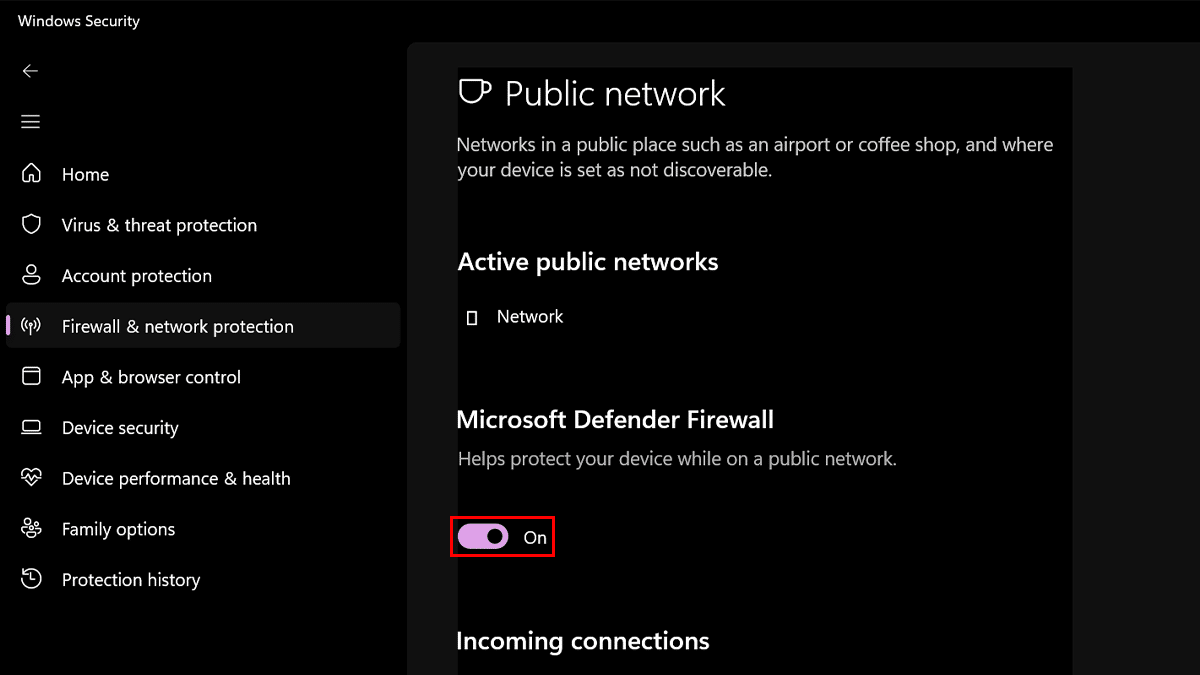The image size is (1200, 675).
Task: Click the Home house icon
Action: click(32, 174)
